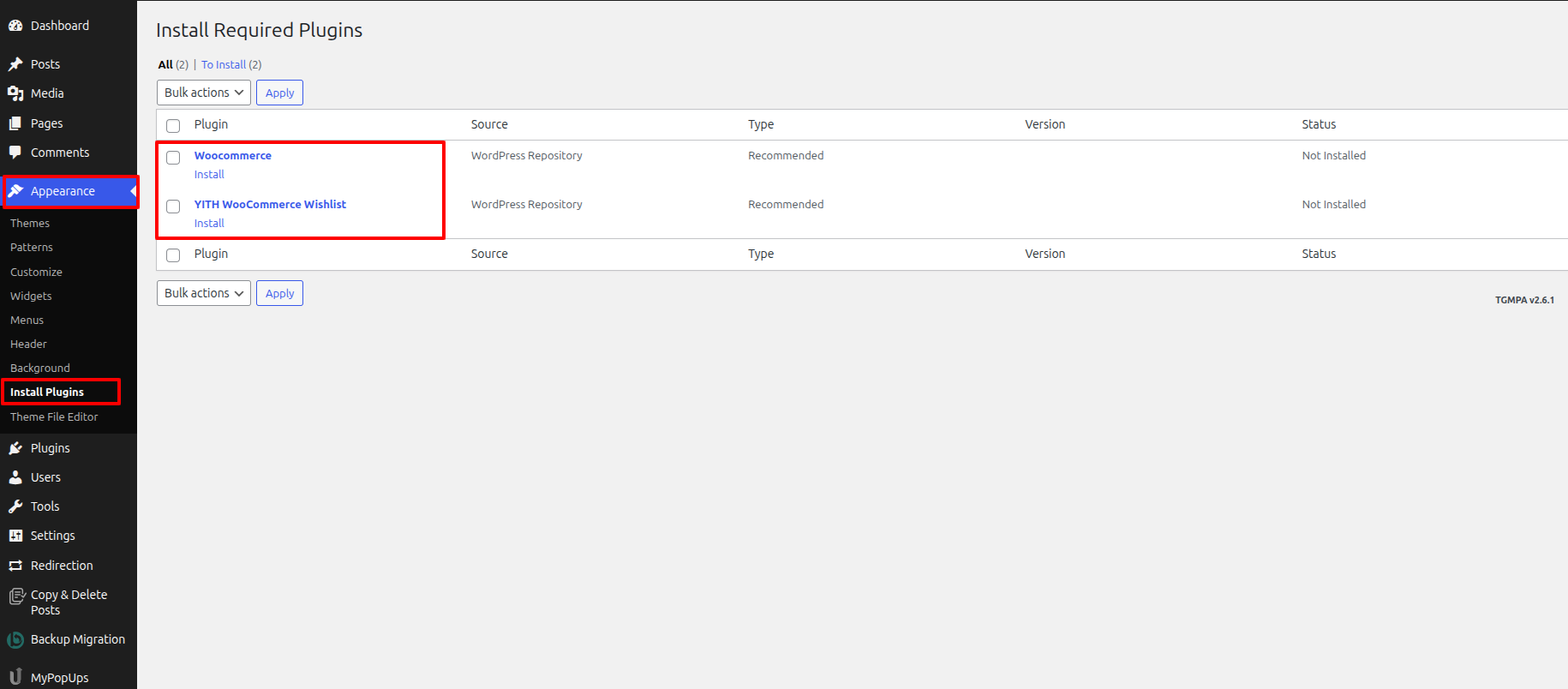Click the Settings sliders icon
The image size is (1568, 689).
[x=15, y=536]
